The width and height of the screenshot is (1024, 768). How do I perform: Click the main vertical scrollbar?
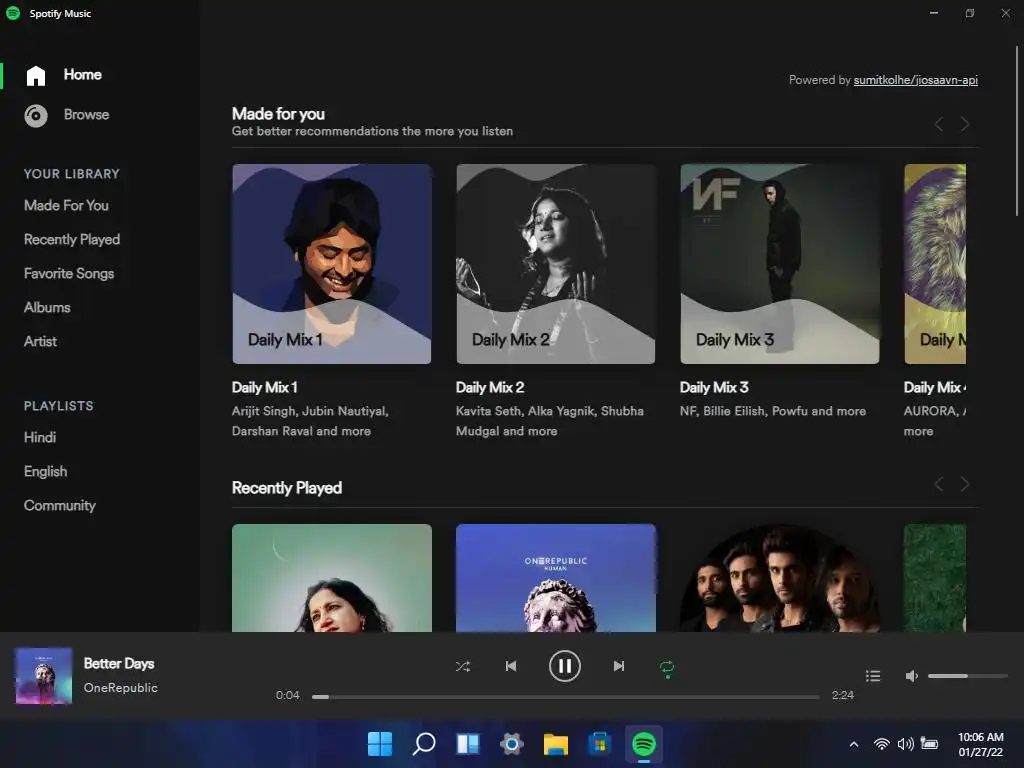point(1016,131)
